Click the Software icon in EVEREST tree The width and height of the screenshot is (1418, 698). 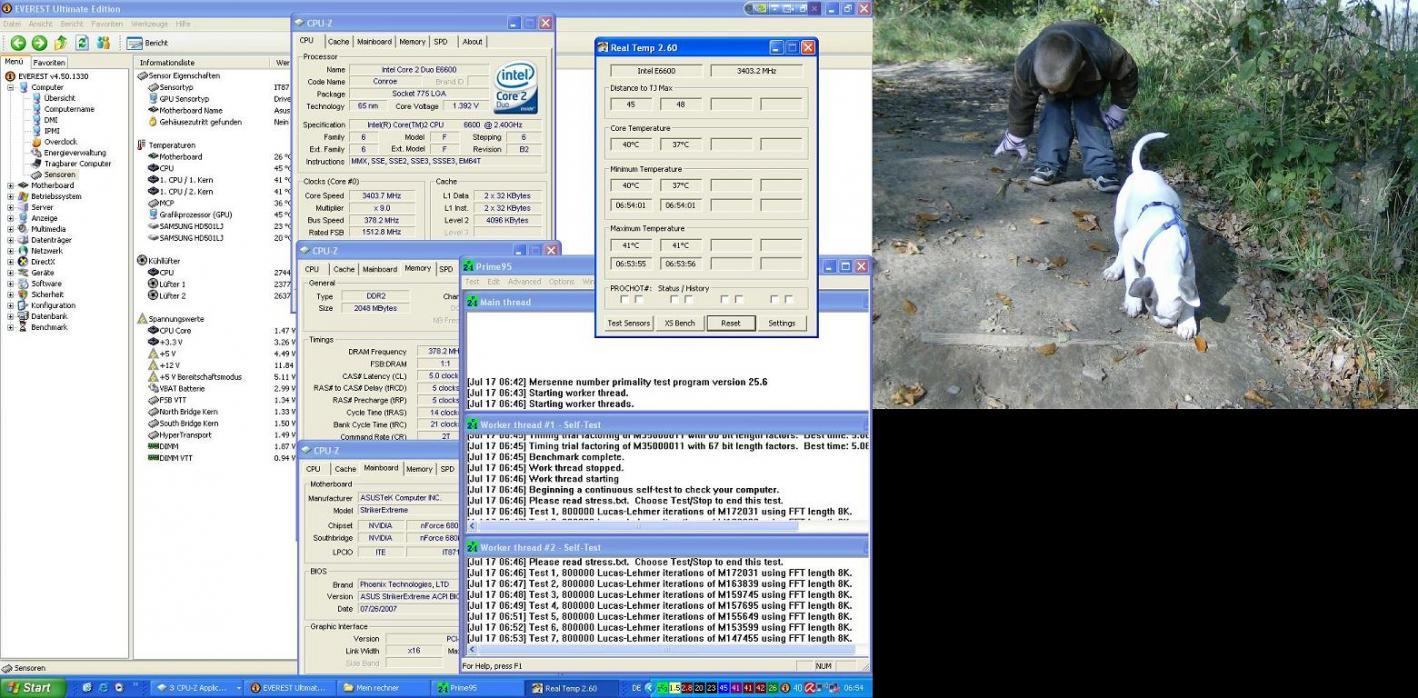23,283
